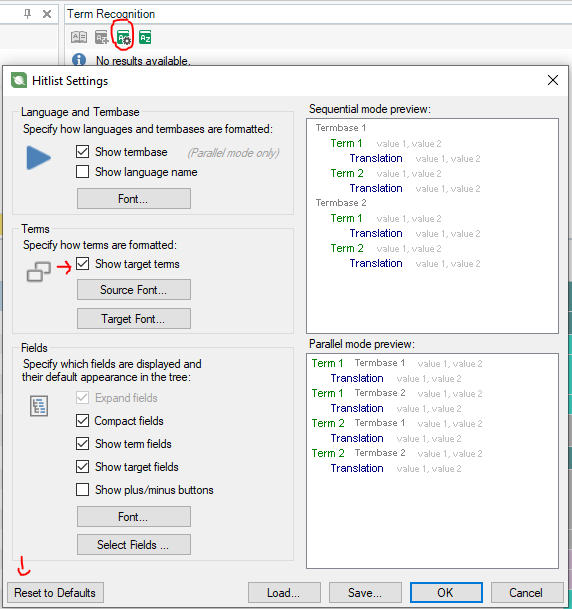
Task: Click the Hitlist Settings title icon
Action: click(x=19, y=80)
